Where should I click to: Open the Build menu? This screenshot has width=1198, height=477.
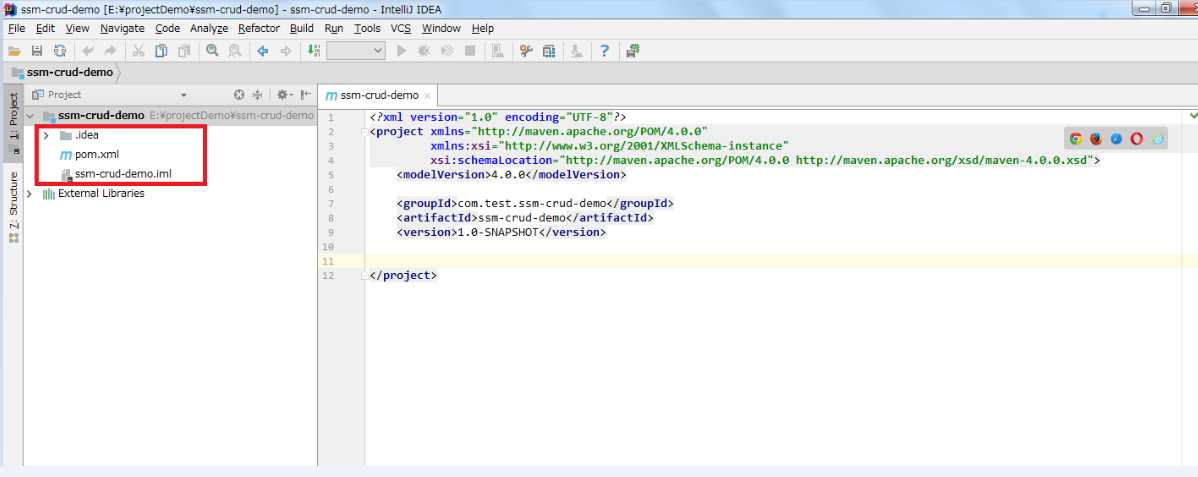coord(302,28)
